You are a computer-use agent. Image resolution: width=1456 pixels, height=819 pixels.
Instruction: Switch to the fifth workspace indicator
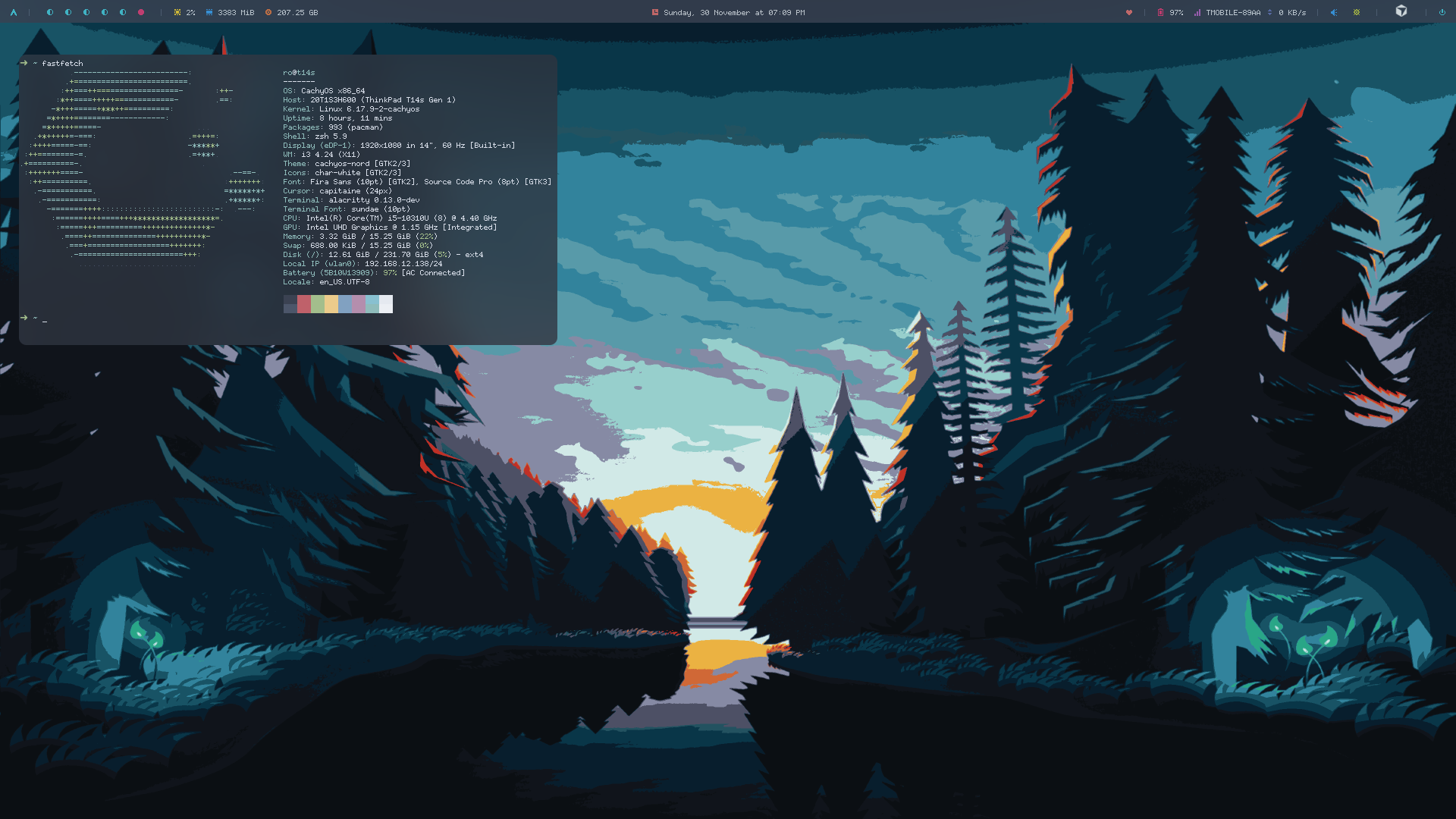(x=123, y=12)
